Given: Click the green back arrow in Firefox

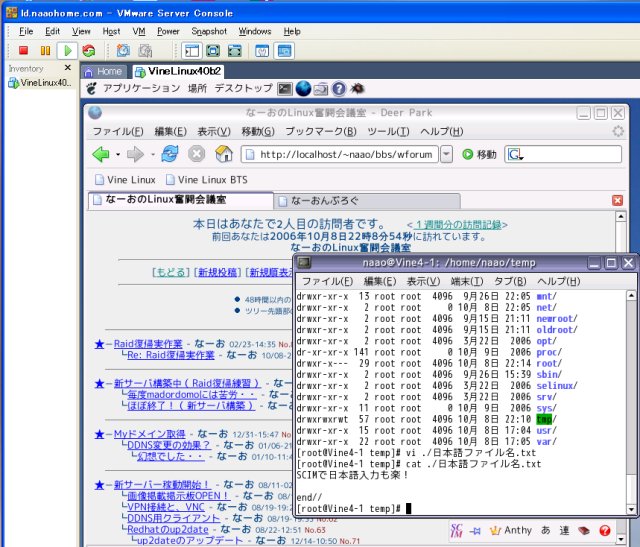Looking at the screenshot, I should (x=101, y=154).
